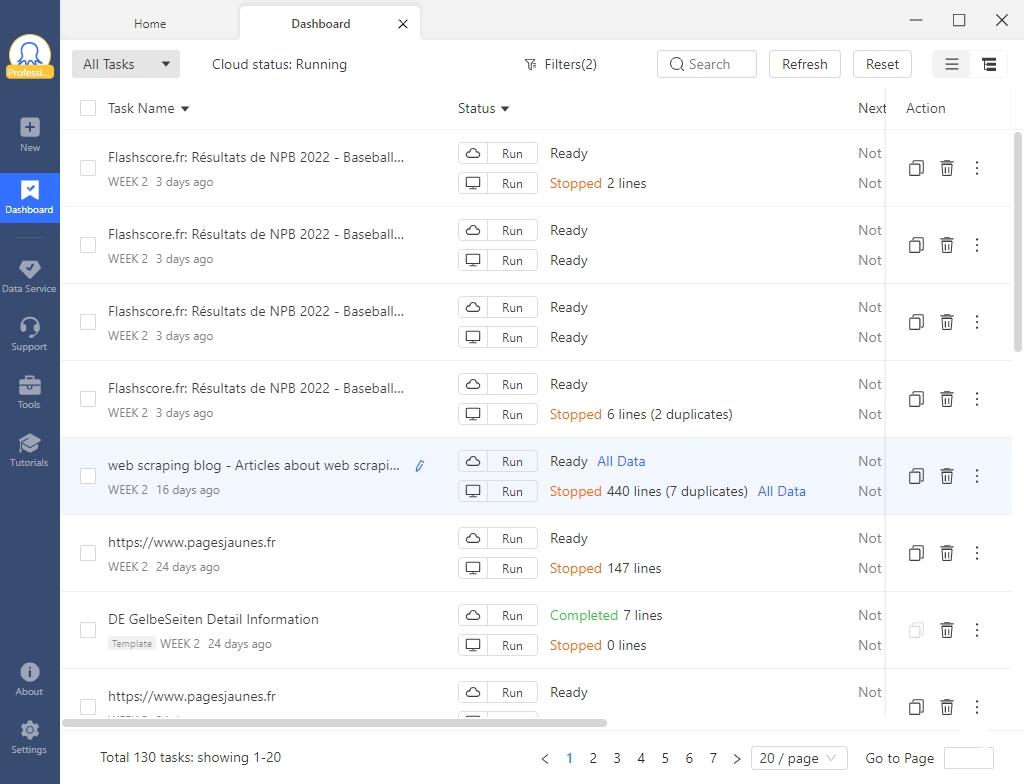Click the Filters(2) funnel control
This screenshot has width=1024, height=784.
pyautogui.click(x=560, y=64)
